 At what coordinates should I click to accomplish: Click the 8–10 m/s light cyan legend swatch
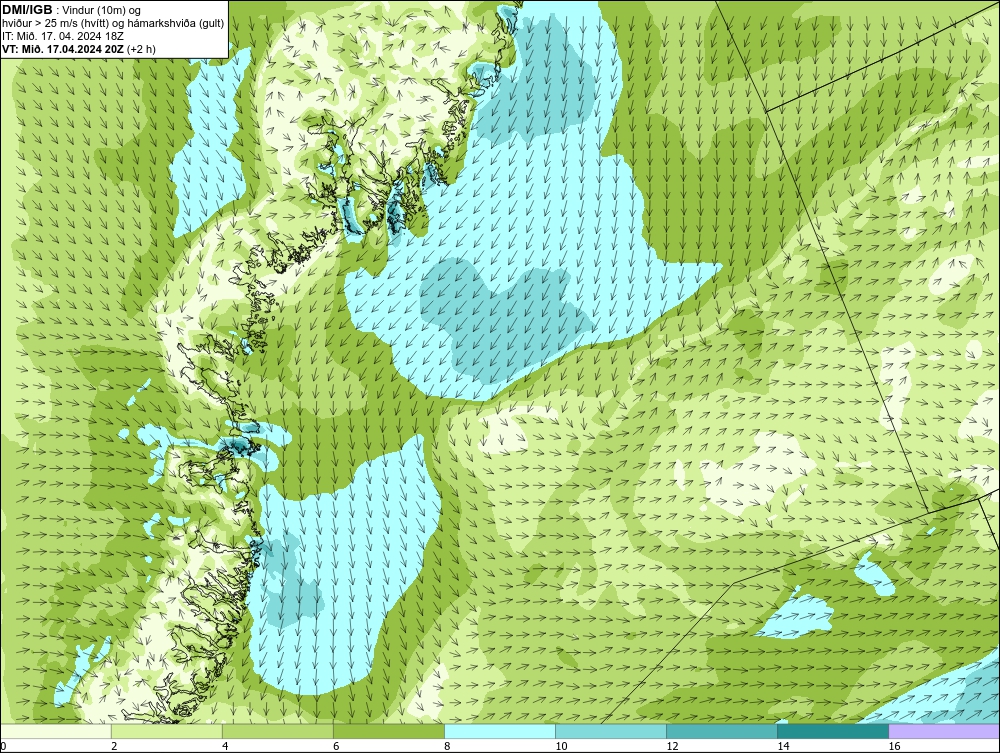tap(500, 731)
